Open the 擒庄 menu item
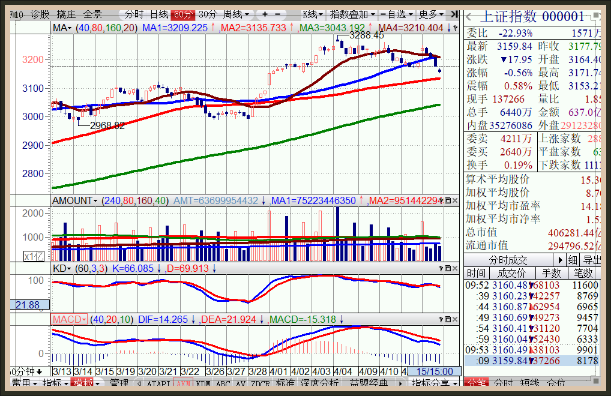The height and width of the screenshot is (396, 611). tap(66, 14)
